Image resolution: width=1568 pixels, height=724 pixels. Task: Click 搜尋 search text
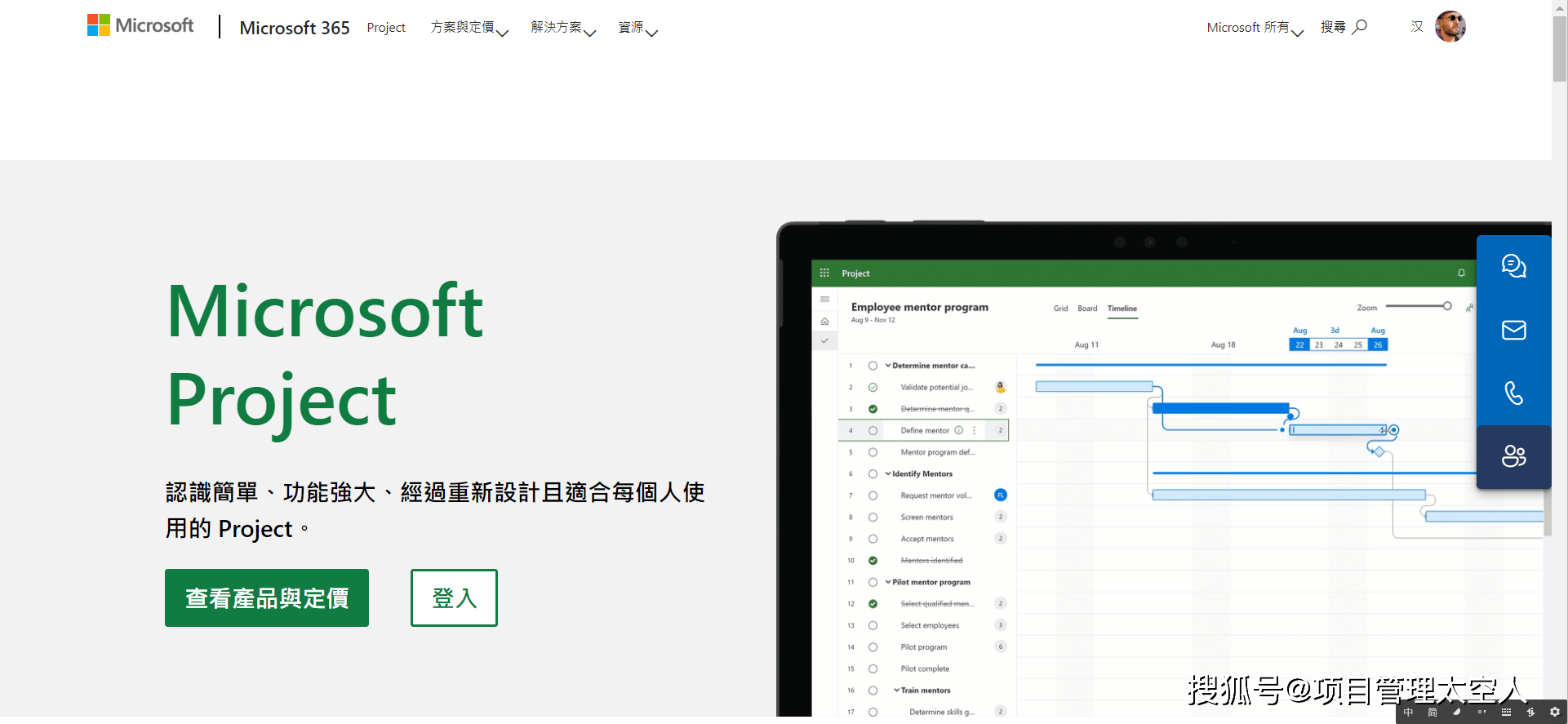tap(1333, 27)
